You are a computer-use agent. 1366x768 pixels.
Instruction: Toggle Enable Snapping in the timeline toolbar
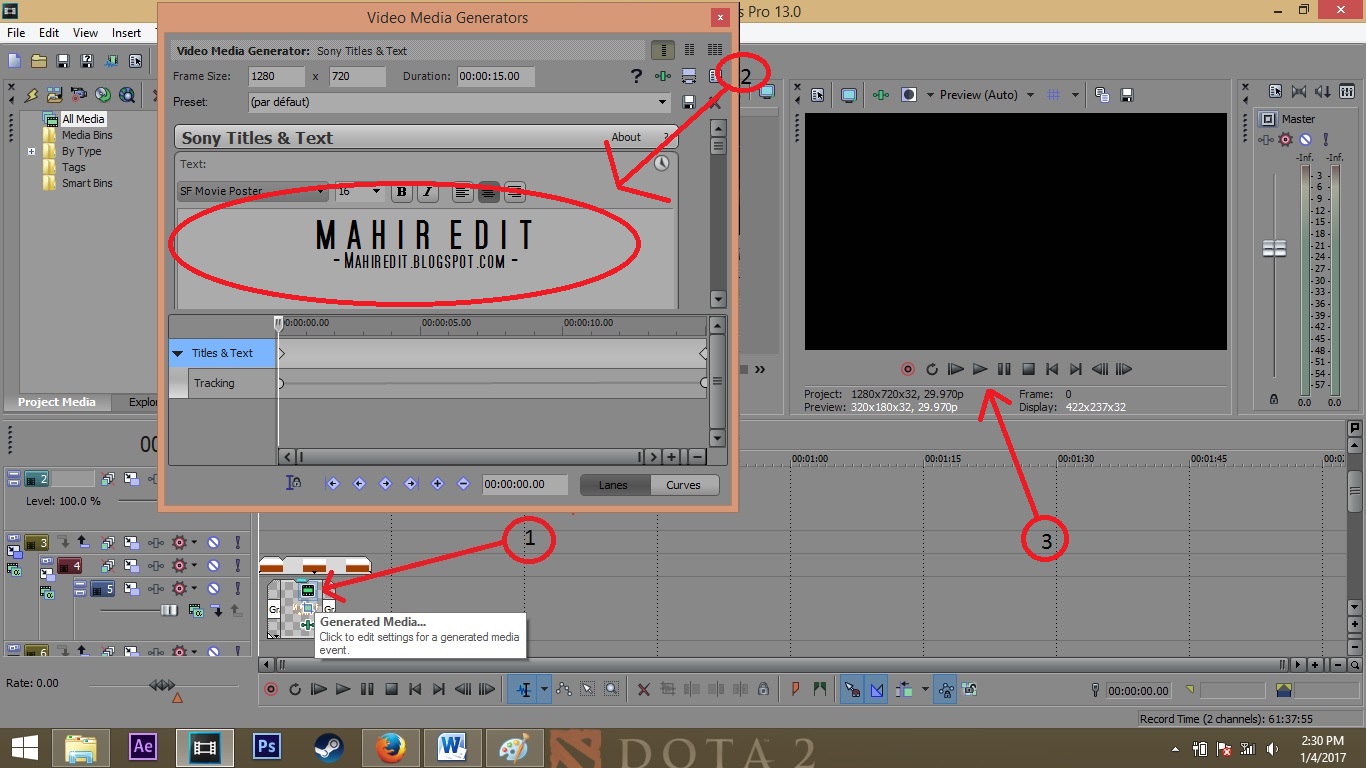tap(852, 689)
